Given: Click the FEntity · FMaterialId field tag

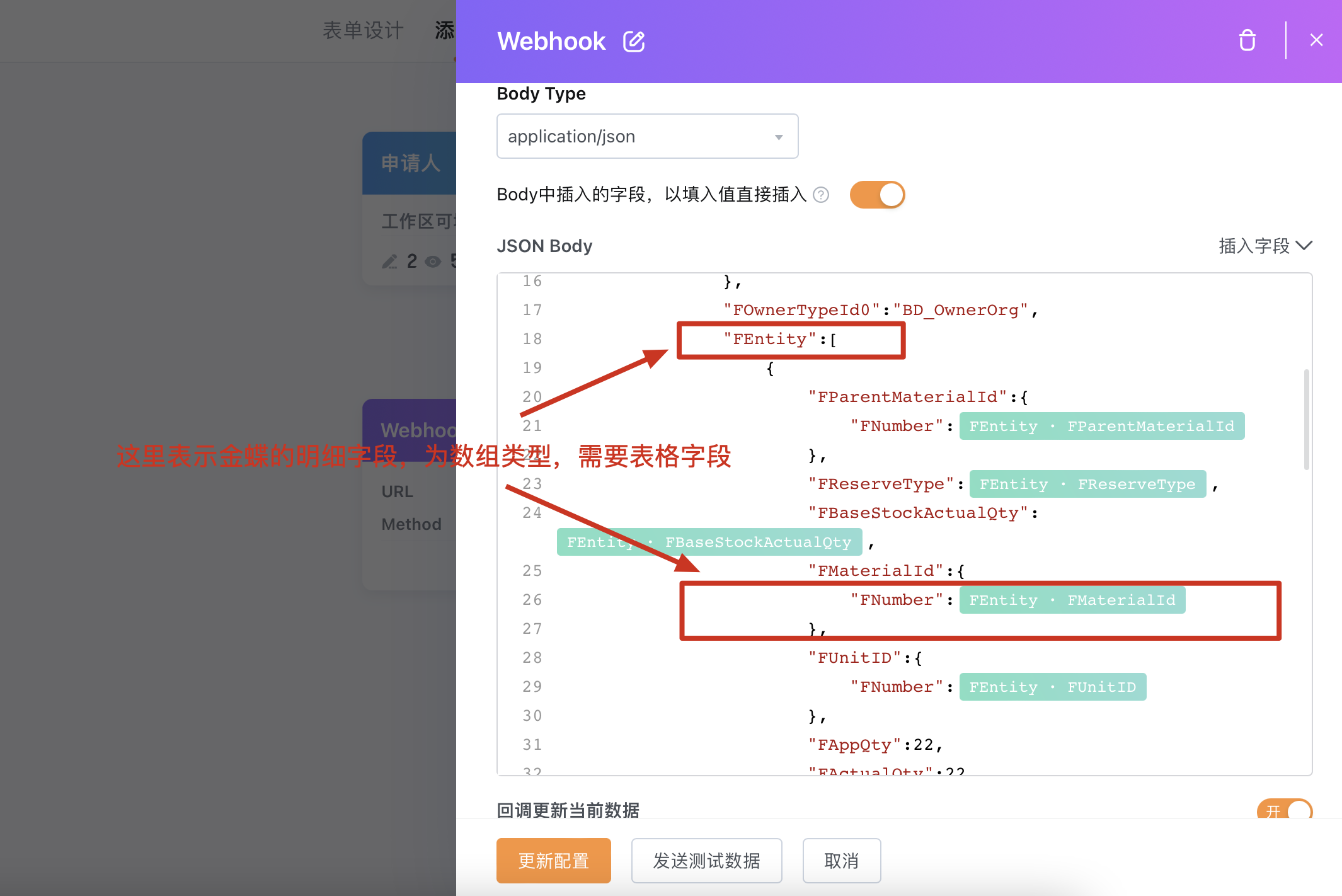Looking at the screenshot, I should click(1072, 600).
